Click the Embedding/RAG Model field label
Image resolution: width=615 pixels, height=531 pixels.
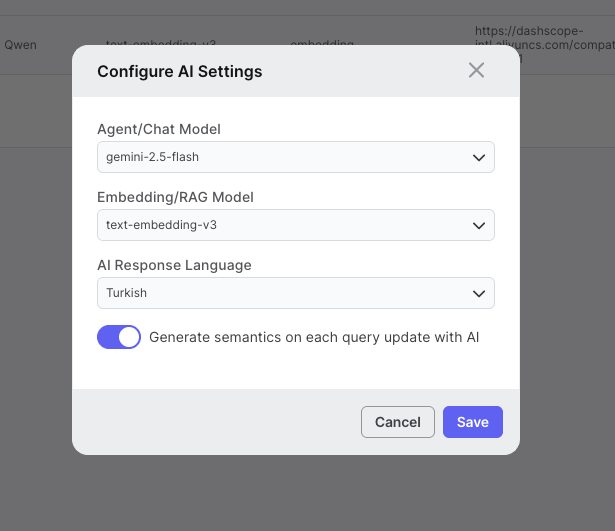pos(175,197)
